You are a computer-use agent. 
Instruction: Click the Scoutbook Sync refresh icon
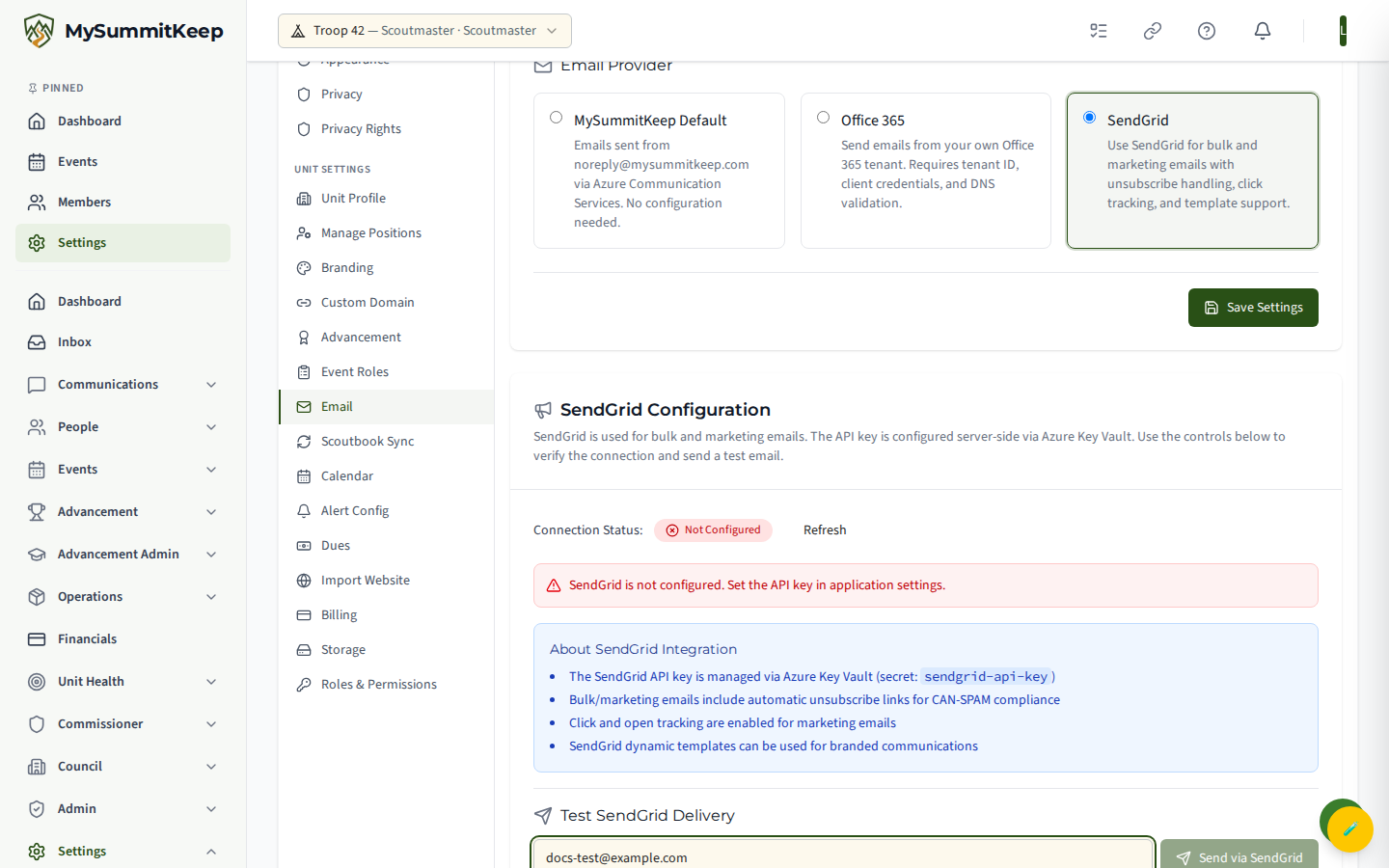(x=304, y=442)
